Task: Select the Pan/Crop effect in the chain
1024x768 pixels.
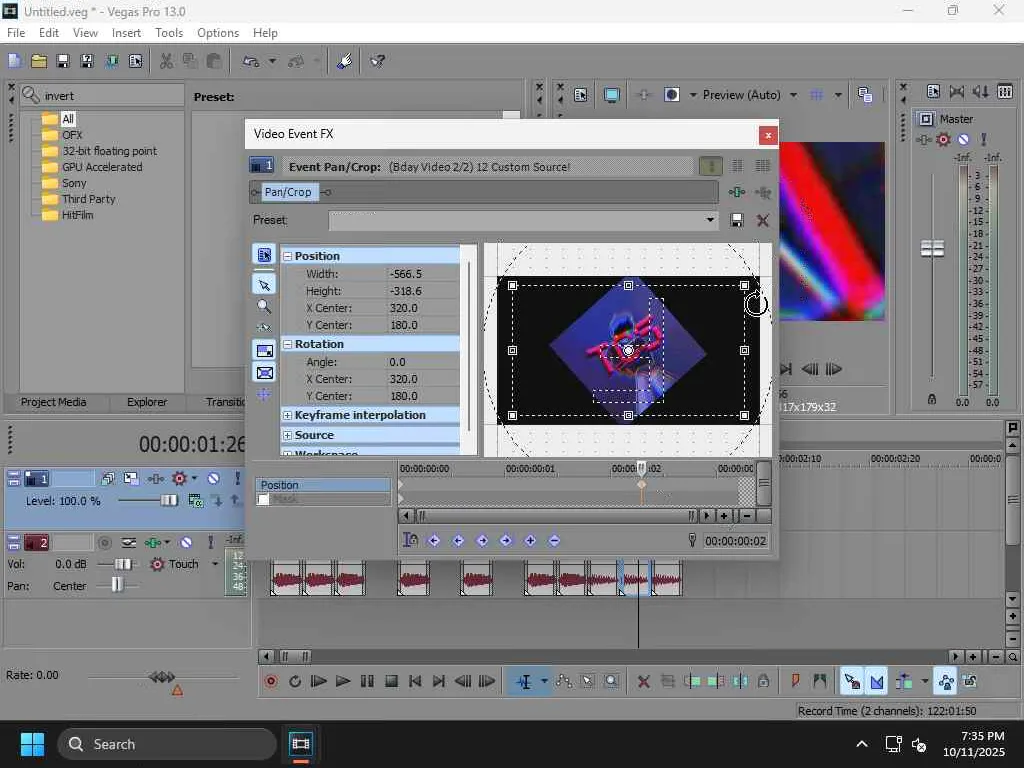Action: click(x=288, y=192)
